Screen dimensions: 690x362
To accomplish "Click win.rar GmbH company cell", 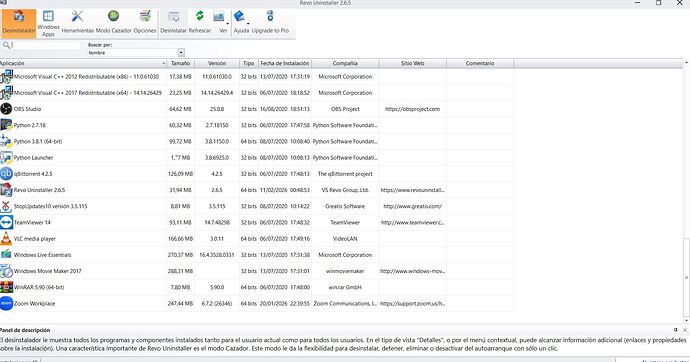I will [345, 287].
